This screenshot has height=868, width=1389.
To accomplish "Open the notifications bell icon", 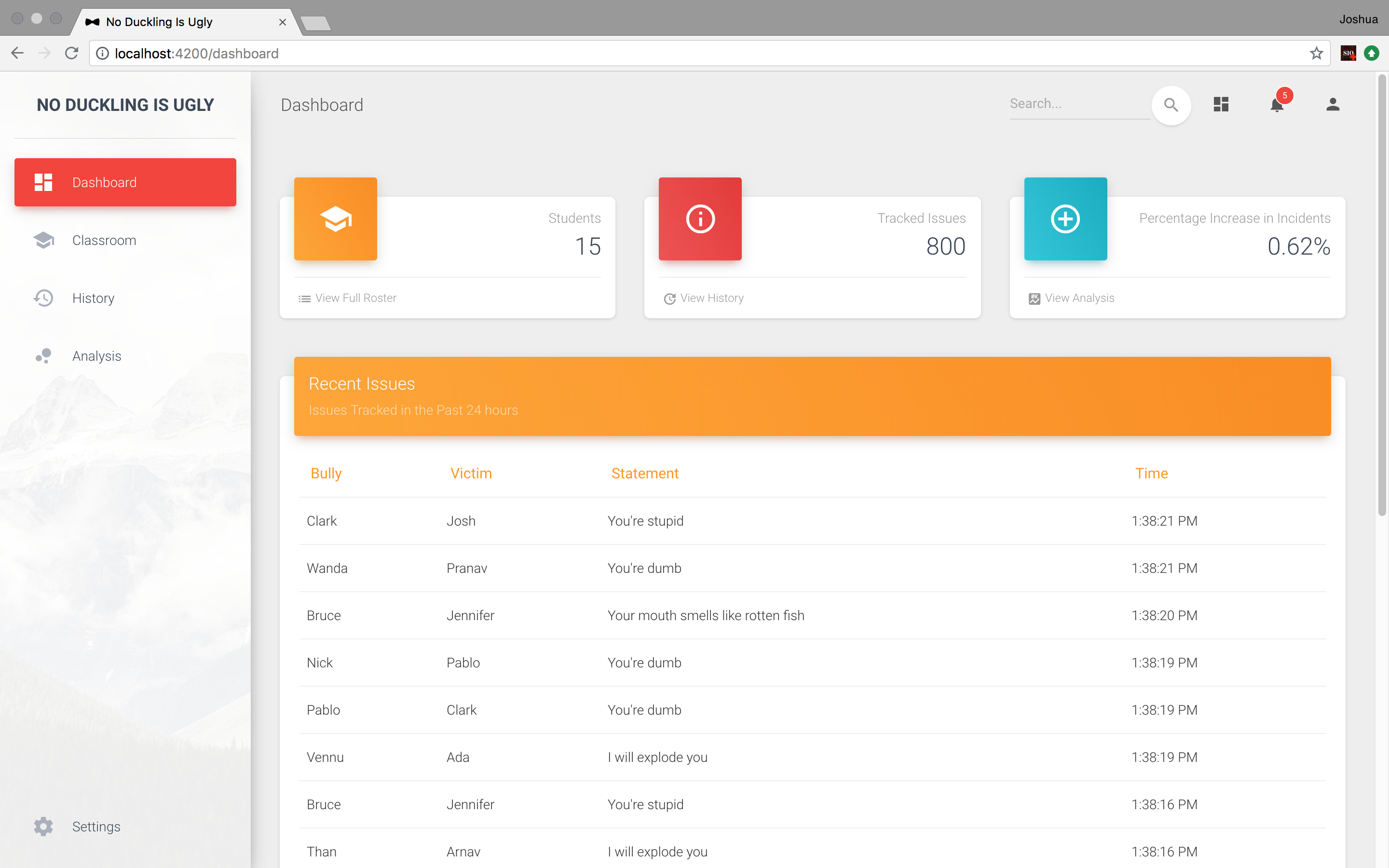I will (1277, 105).
